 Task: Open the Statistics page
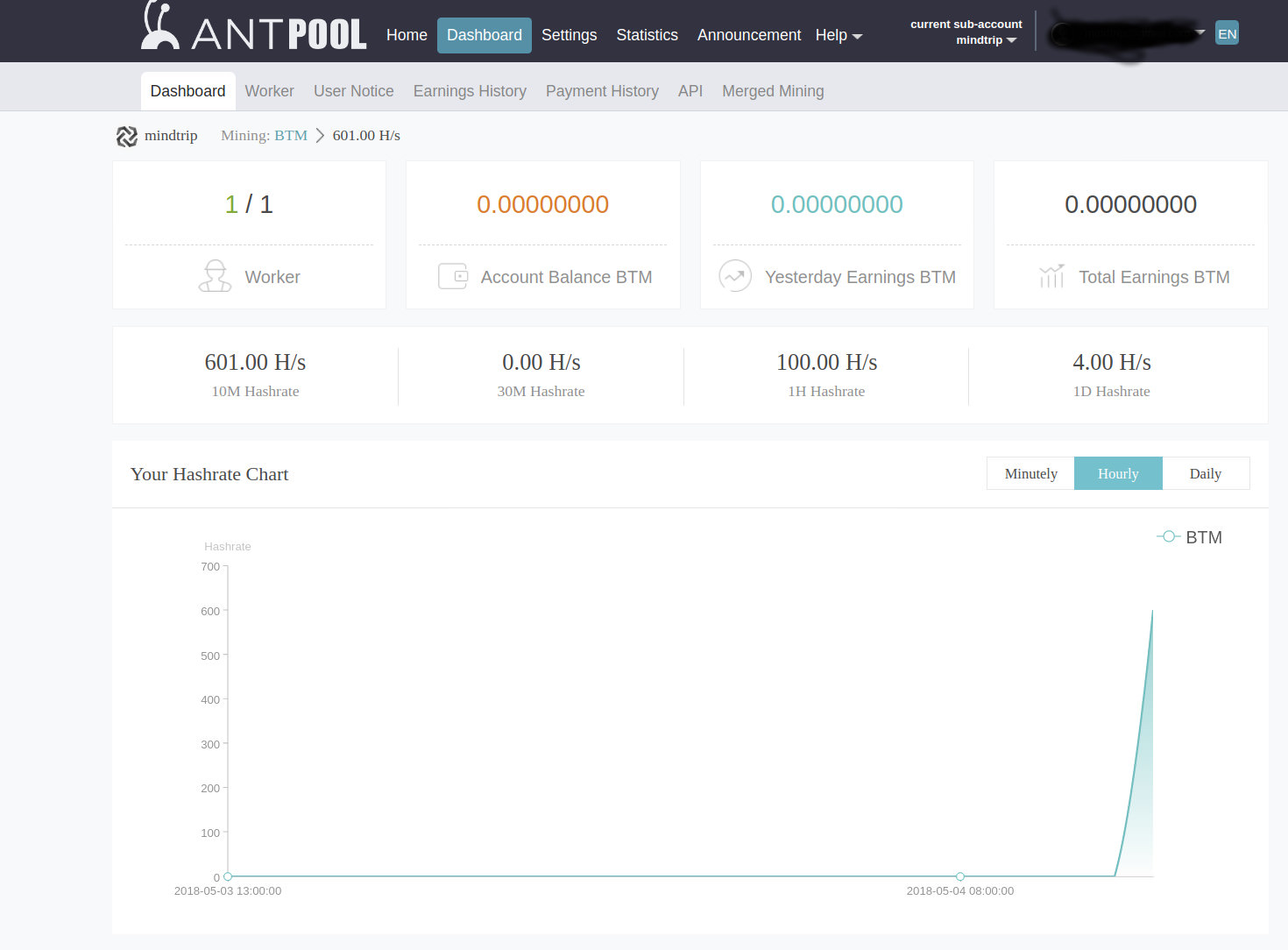647,35
